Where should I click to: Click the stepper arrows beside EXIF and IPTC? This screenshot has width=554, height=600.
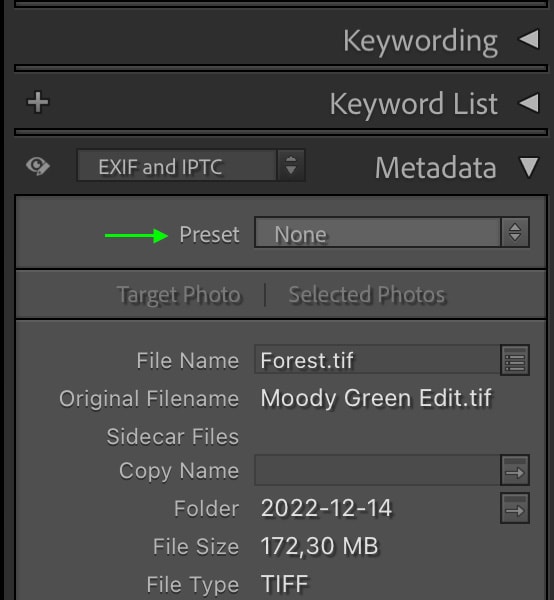point(291,166)
